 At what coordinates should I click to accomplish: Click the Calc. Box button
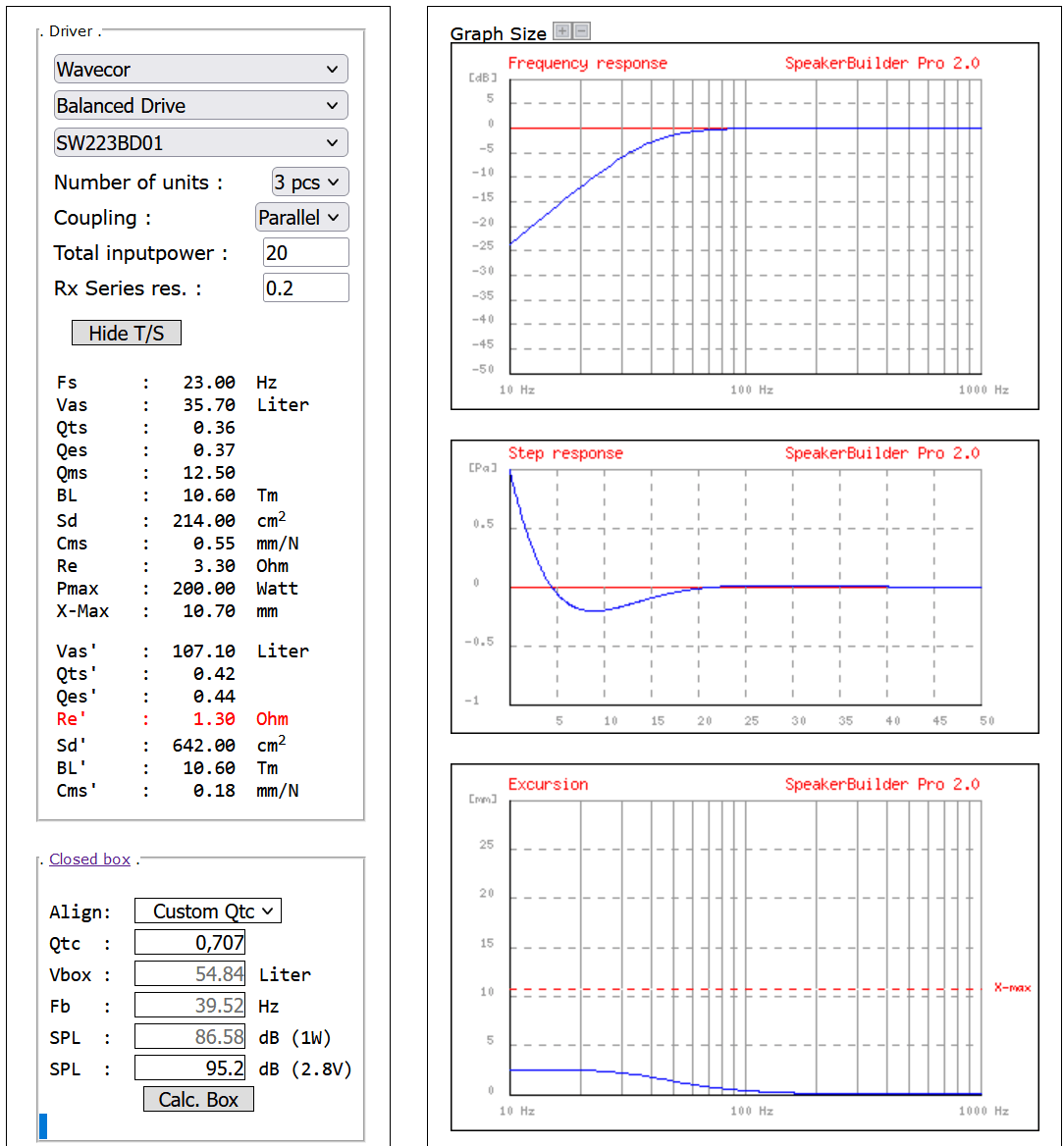click(198, 1099)
